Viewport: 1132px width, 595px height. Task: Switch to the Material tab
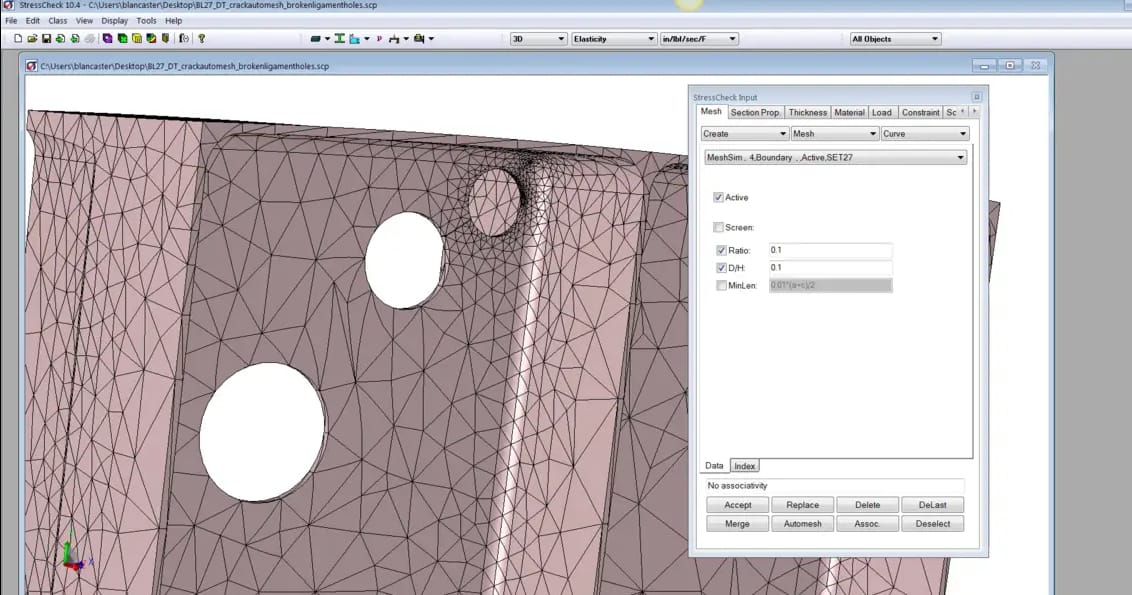[x=850, y=112]
